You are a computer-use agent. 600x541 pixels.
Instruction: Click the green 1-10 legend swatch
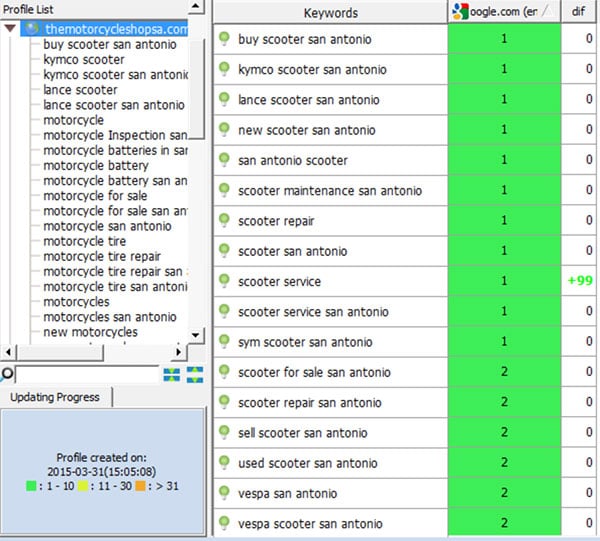[x=31, y=486]
